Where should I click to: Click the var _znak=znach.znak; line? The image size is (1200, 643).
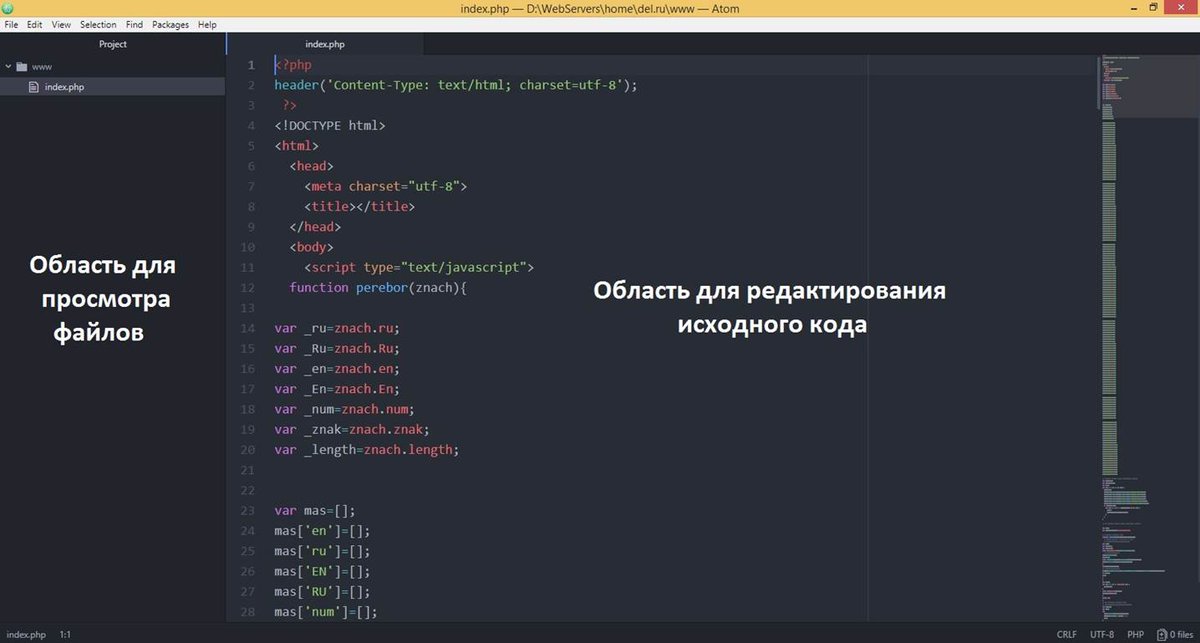352,430
